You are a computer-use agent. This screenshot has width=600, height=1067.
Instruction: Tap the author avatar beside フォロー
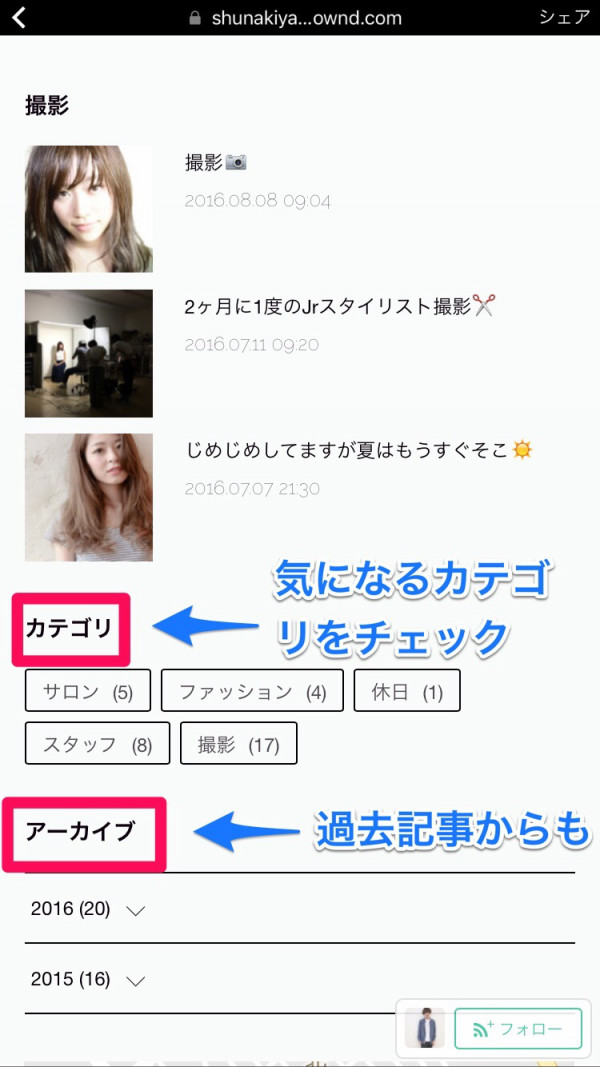(x=424, y=1028)
